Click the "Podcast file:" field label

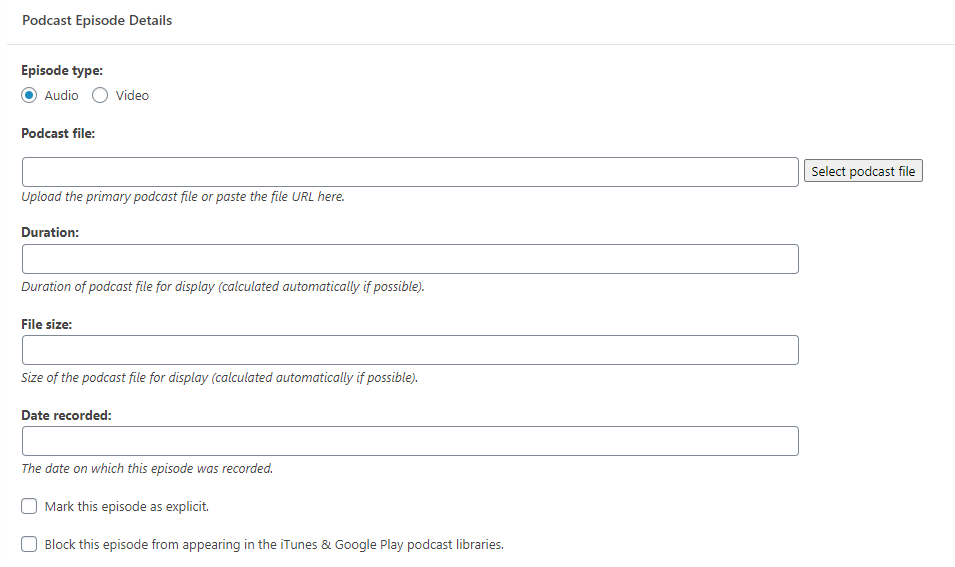58,133
